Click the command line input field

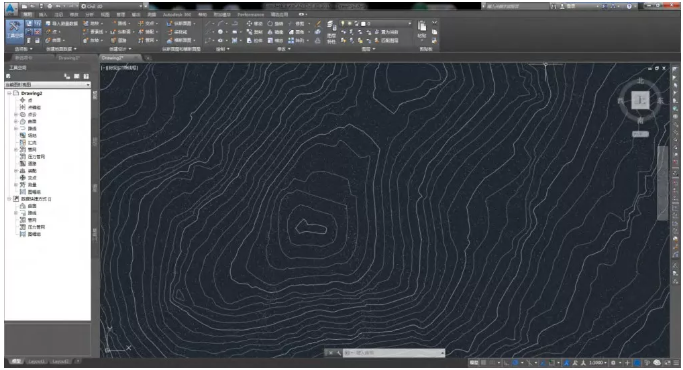pos(393,353)
